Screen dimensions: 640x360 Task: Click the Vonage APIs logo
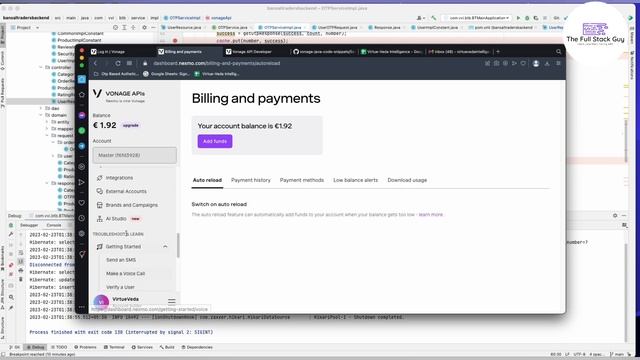coord(119,96)
